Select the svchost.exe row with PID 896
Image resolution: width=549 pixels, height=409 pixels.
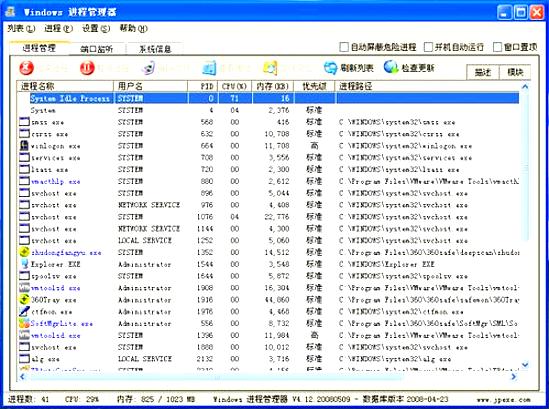pyautogui.click(x=268, y=193)
